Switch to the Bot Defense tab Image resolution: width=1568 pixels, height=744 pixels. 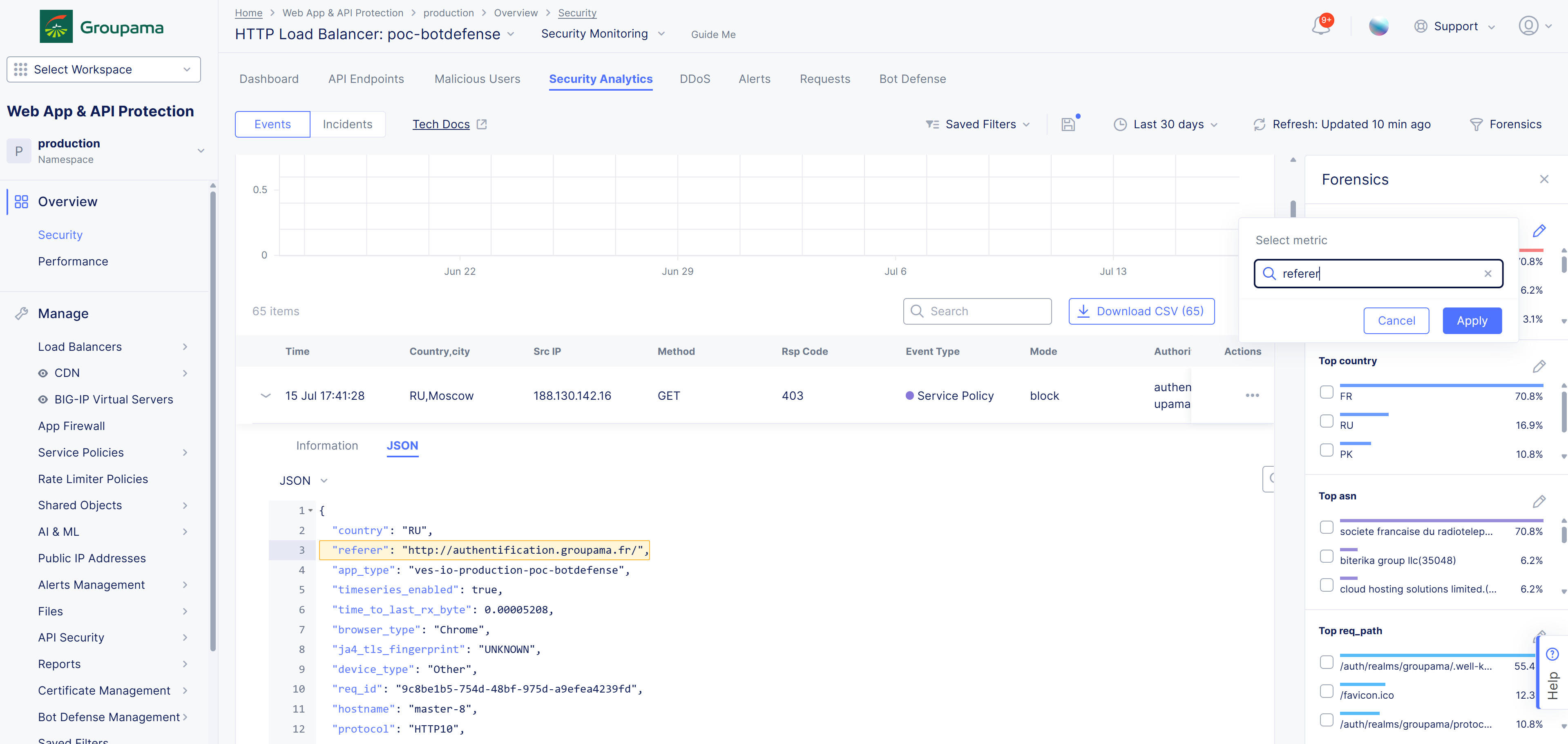pos(912,79)
